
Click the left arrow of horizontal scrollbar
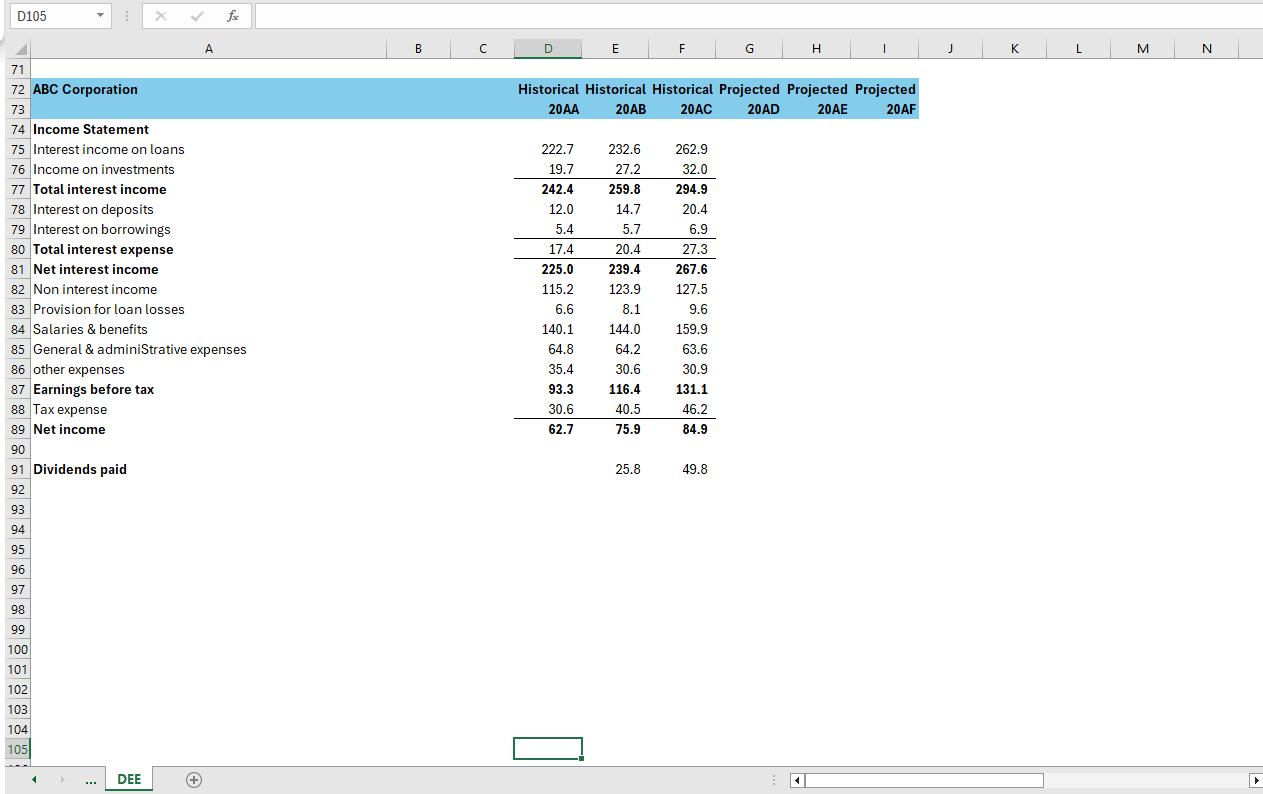[795, 780]
